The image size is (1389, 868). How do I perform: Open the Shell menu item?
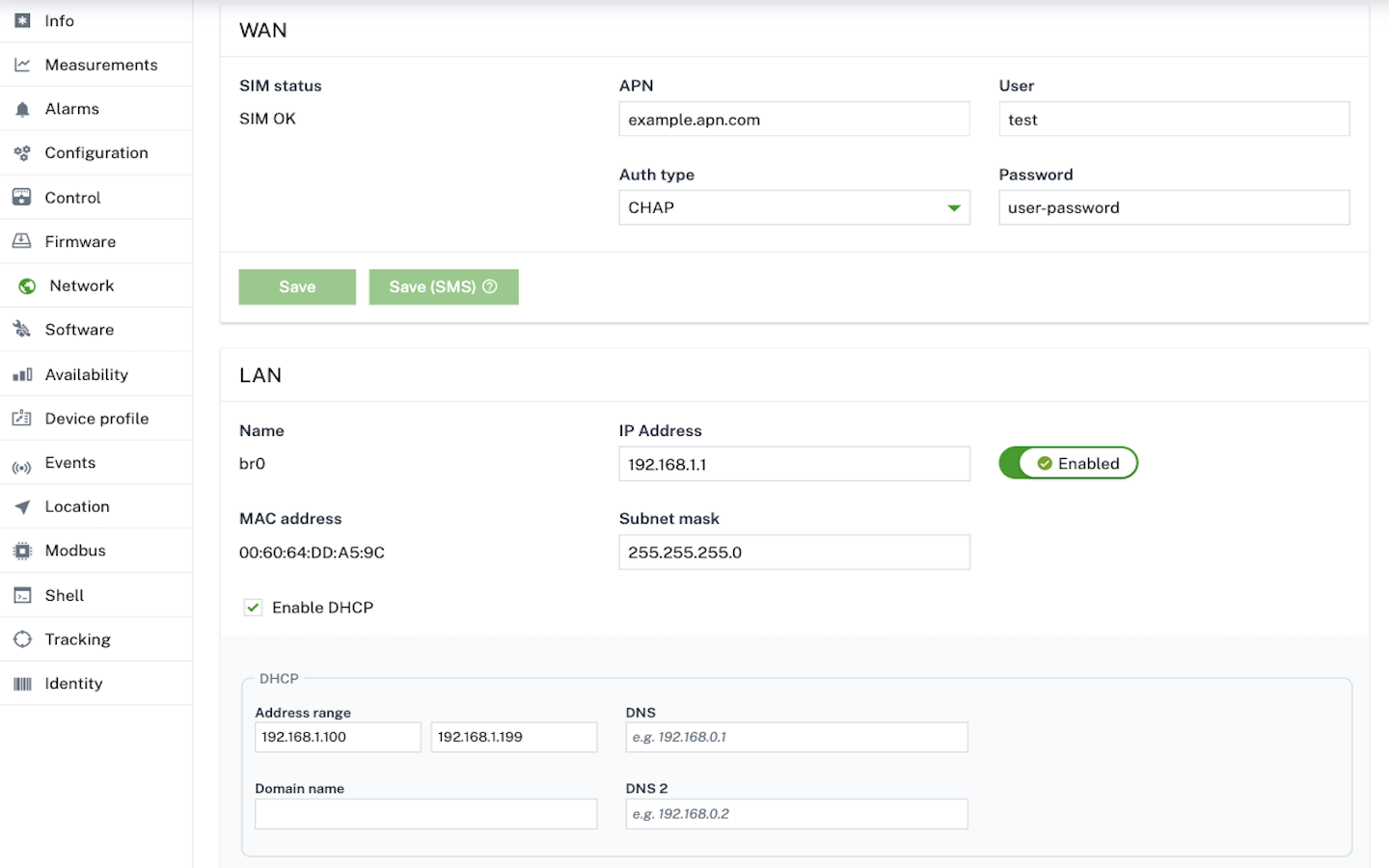[x=65, y=595]
